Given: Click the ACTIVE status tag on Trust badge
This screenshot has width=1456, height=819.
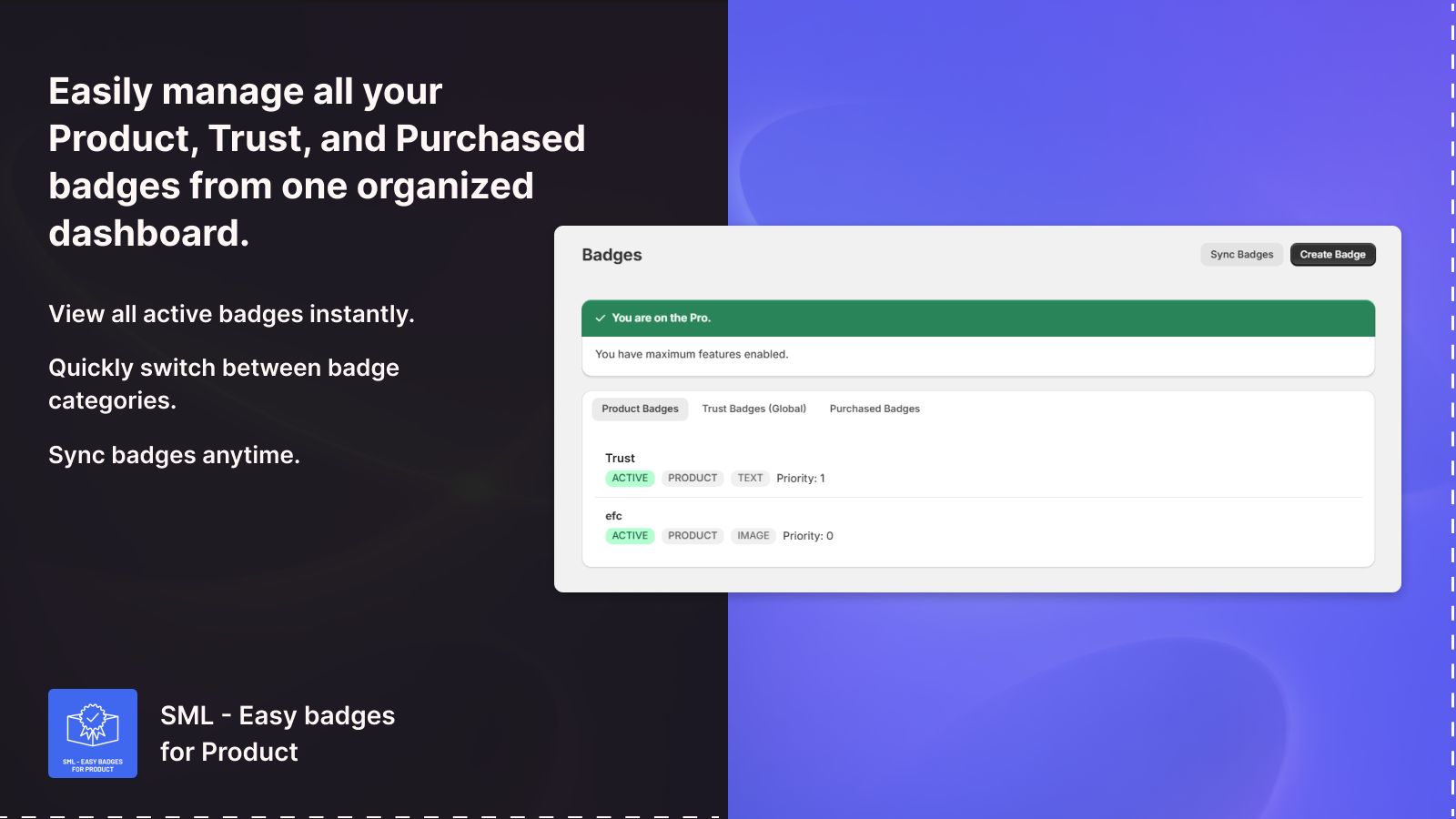Looking at the screenshot, I should (x=630, y=479).
